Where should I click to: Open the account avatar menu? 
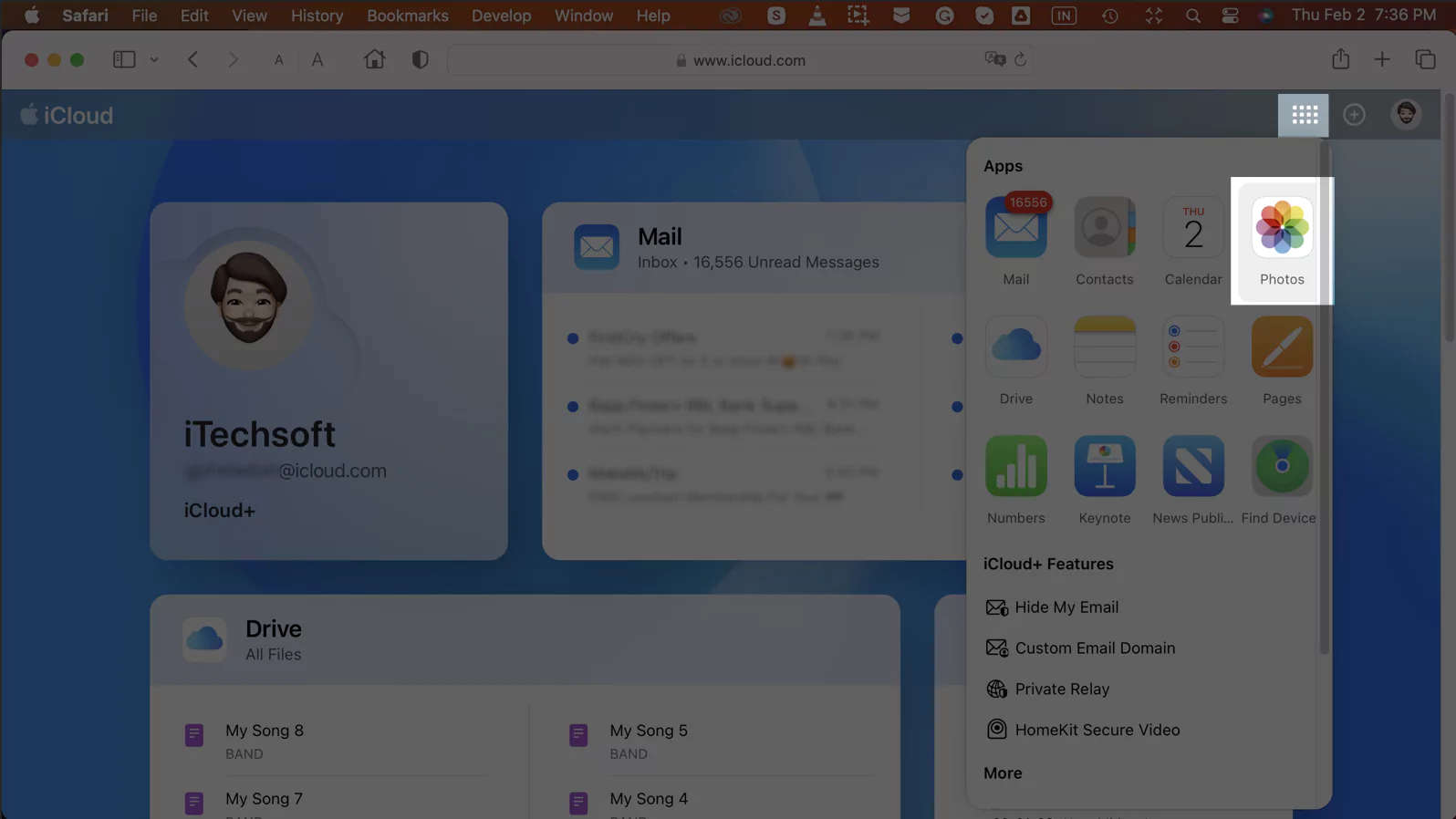pos(1406,115)
